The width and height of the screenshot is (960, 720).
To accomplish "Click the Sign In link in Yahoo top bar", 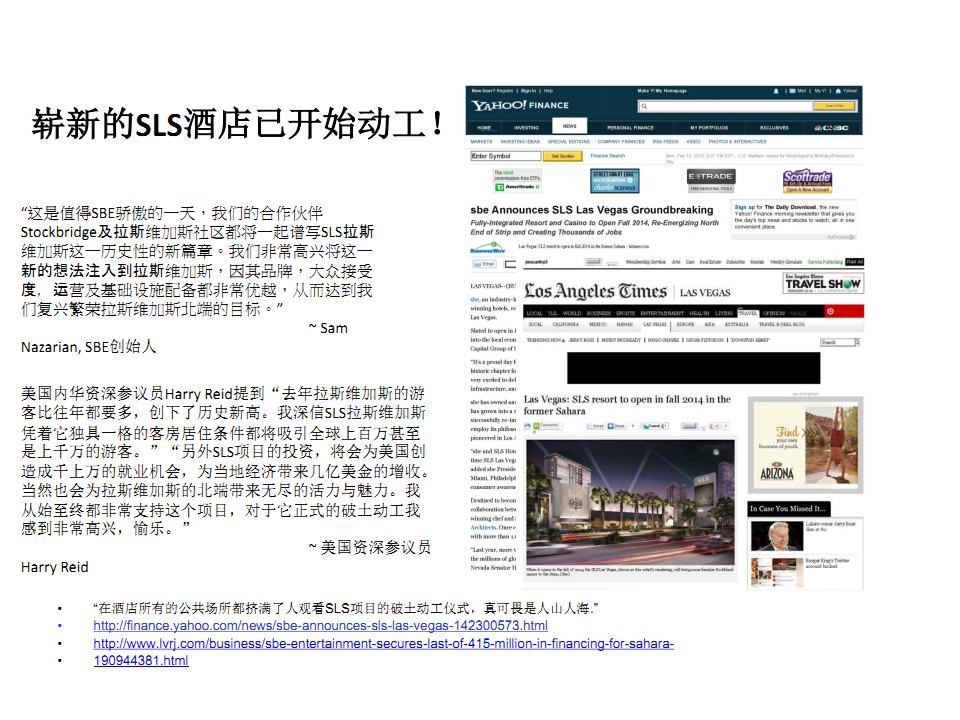I will point(528,91).
